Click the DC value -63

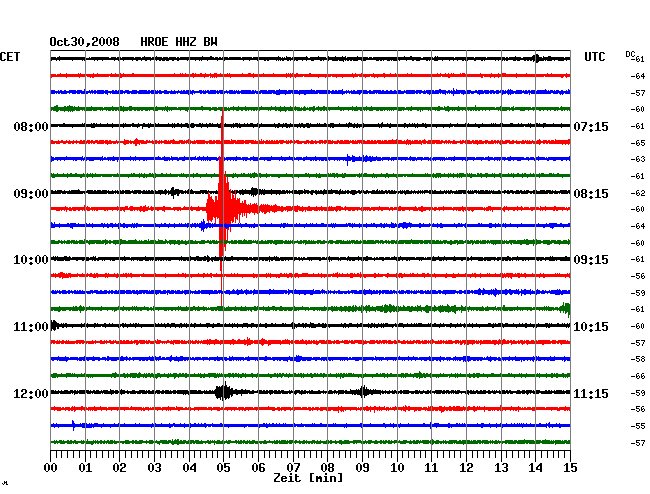638,159
